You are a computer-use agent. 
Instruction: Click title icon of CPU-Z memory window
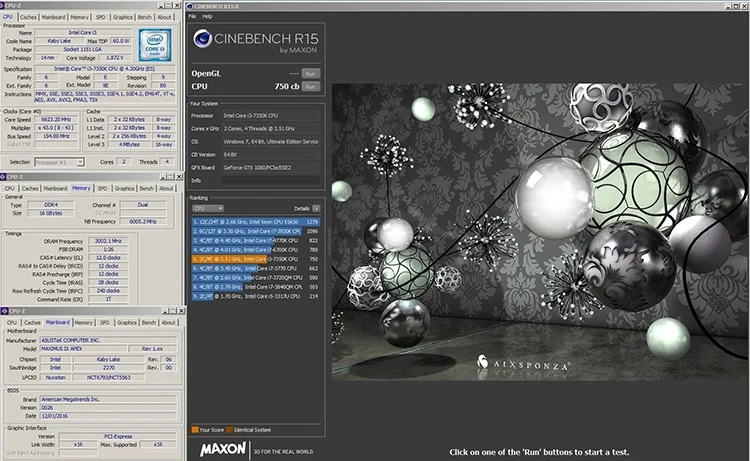coord(3,177)
